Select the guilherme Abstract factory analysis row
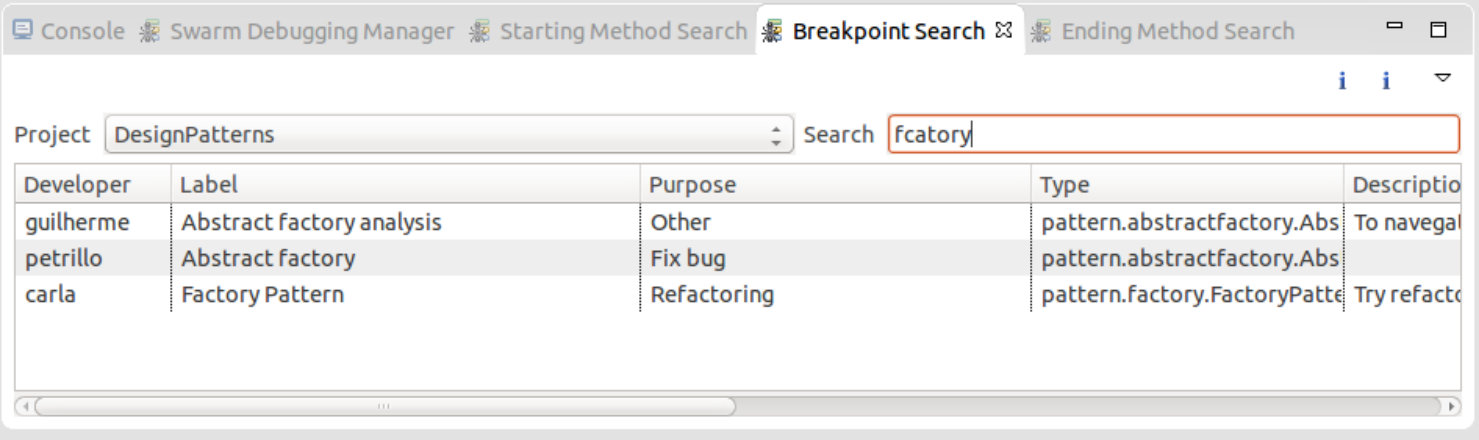The width and height of the screenshot is (1479, 440). click(738, 222)
